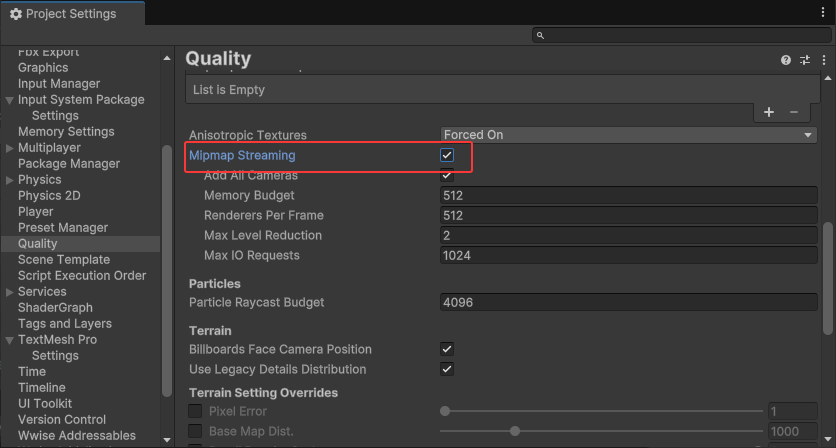Screen dimensions: 836x448
Task: Open the Project Settings window options menu
Action: tap(821, 13)
